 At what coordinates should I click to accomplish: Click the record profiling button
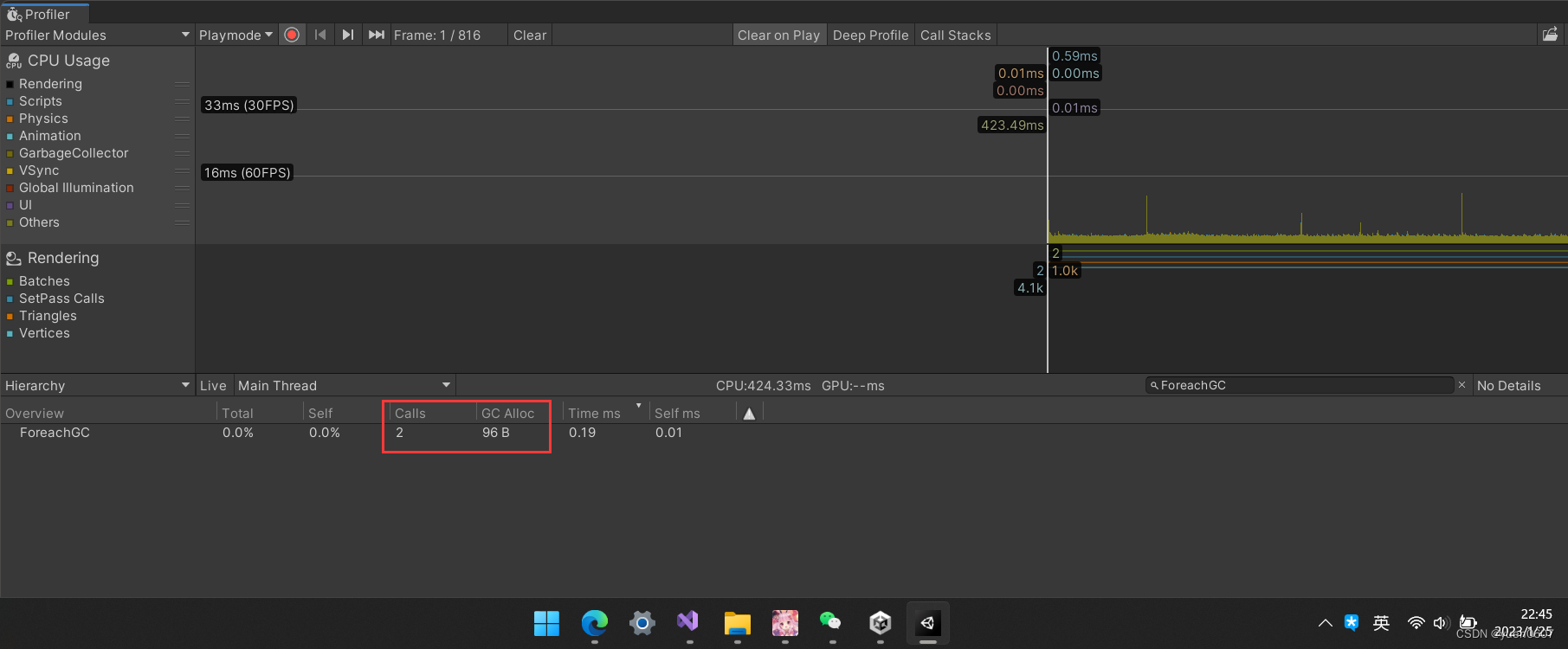point(292,35)
